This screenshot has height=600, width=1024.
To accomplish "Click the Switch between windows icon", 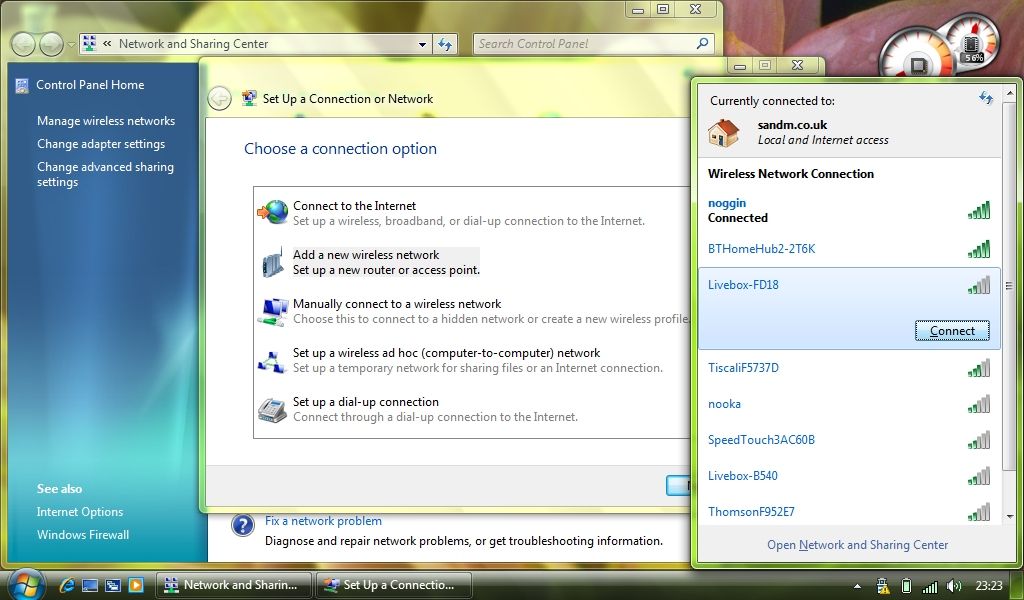I will click(113, 585).
